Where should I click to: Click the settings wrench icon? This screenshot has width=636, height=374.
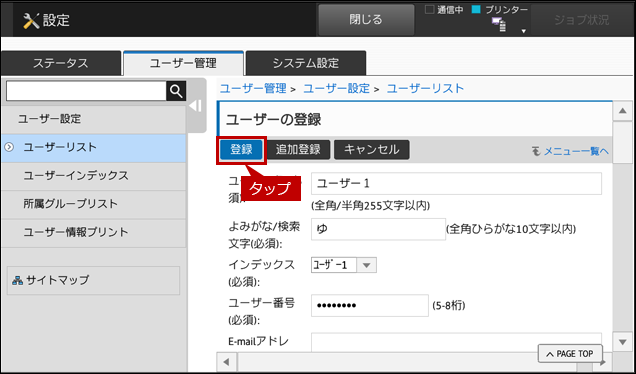pyautogui.click(x=31, y=20)
